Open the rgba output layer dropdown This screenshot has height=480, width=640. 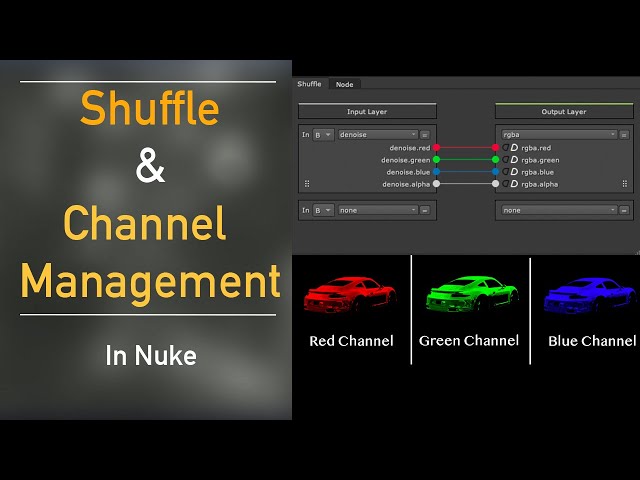coord(559,135)
